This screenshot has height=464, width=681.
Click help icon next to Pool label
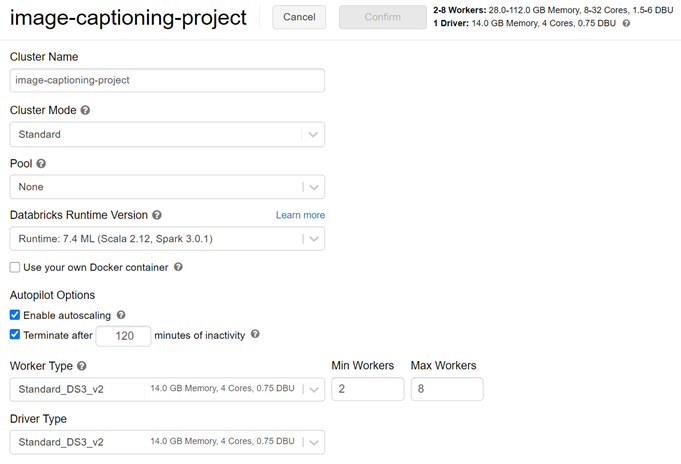(41, 163)
